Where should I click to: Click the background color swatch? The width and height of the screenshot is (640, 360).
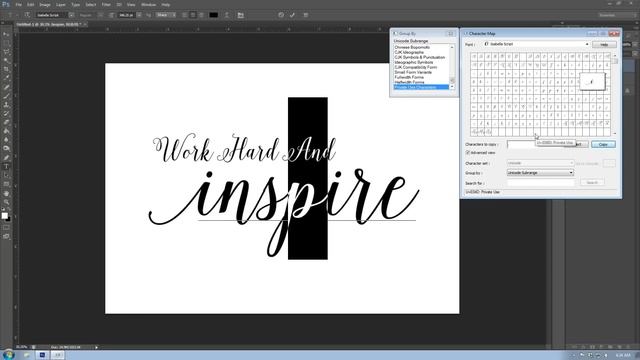(9, 219)
